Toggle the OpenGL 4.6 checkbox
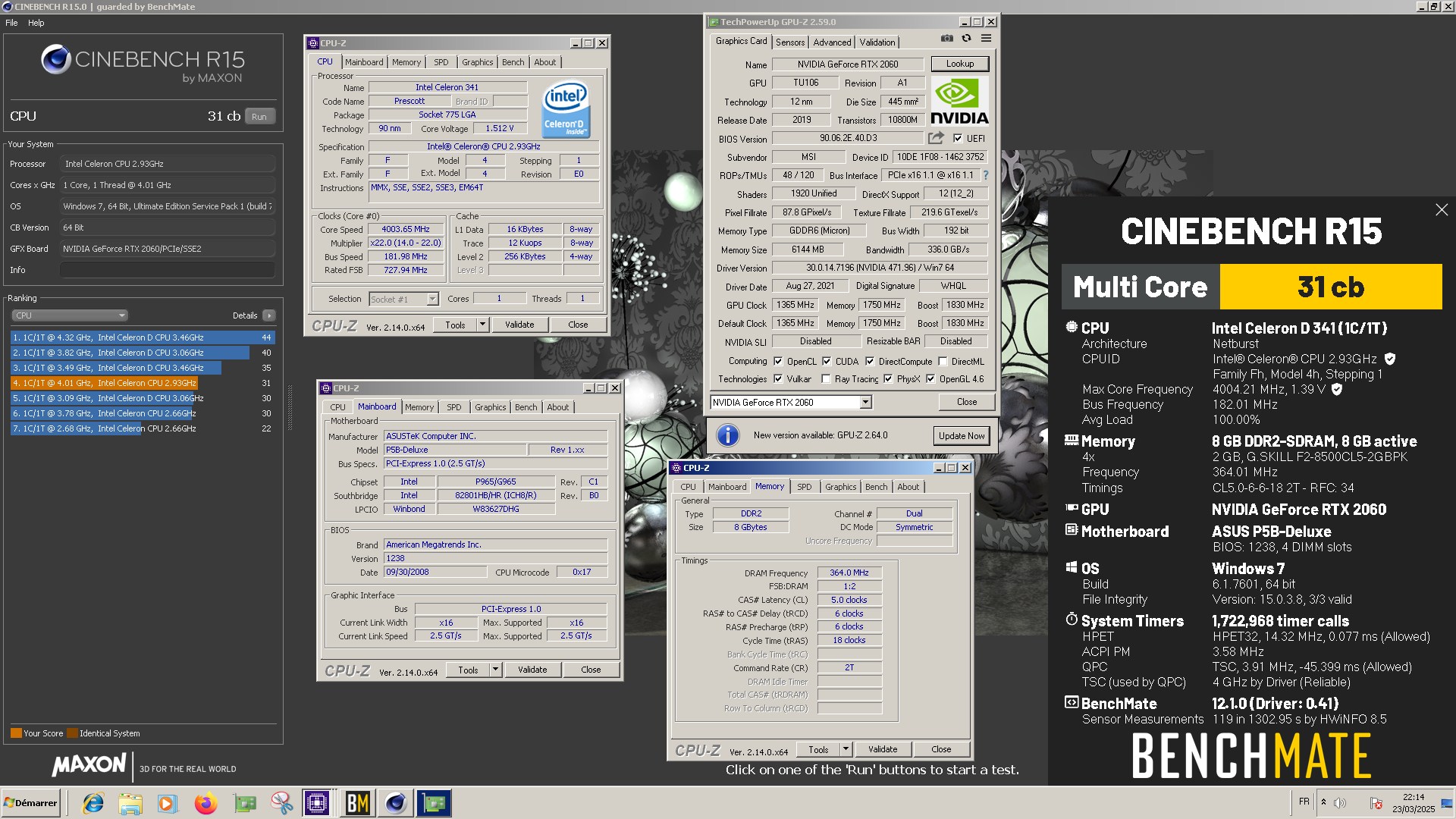Viewport: 1456px width, 819px height. click(x=930, y=379)
